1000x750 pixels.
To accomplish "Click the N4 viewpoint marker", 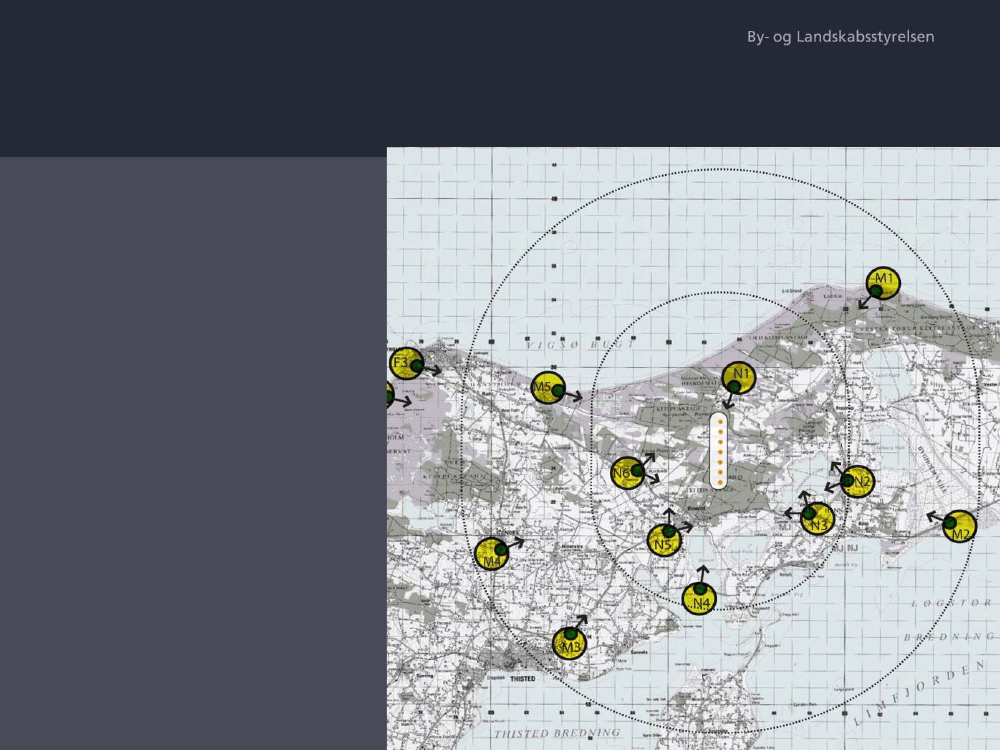I will (x=699, y=598).
